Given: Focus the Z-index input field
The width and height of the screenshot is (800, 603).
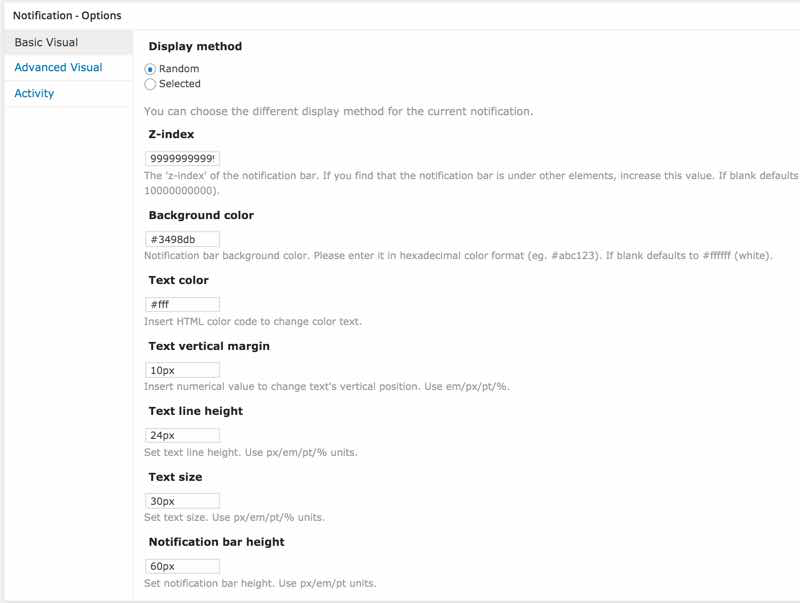Looking at the screenshot, I should 182,158.
